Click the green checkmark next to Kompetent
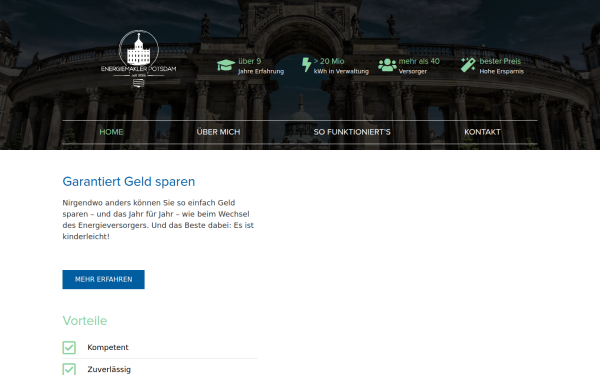 [69, 347]
